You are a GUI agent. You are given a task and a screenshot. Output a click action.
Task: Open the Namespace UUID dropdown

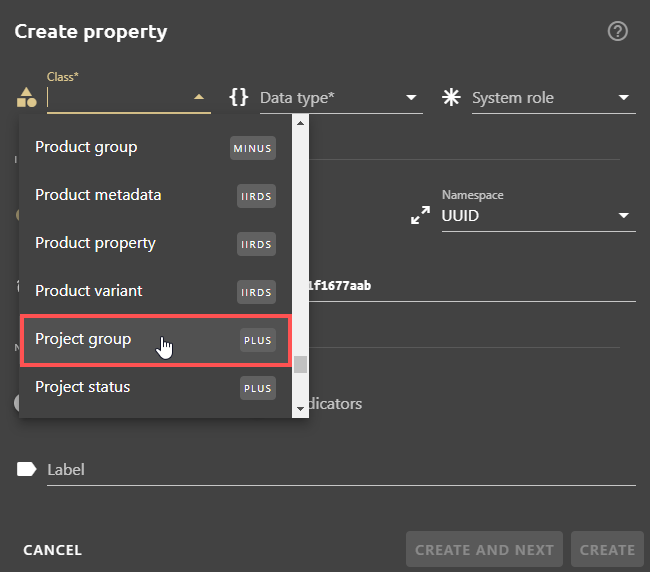(538, 216)
